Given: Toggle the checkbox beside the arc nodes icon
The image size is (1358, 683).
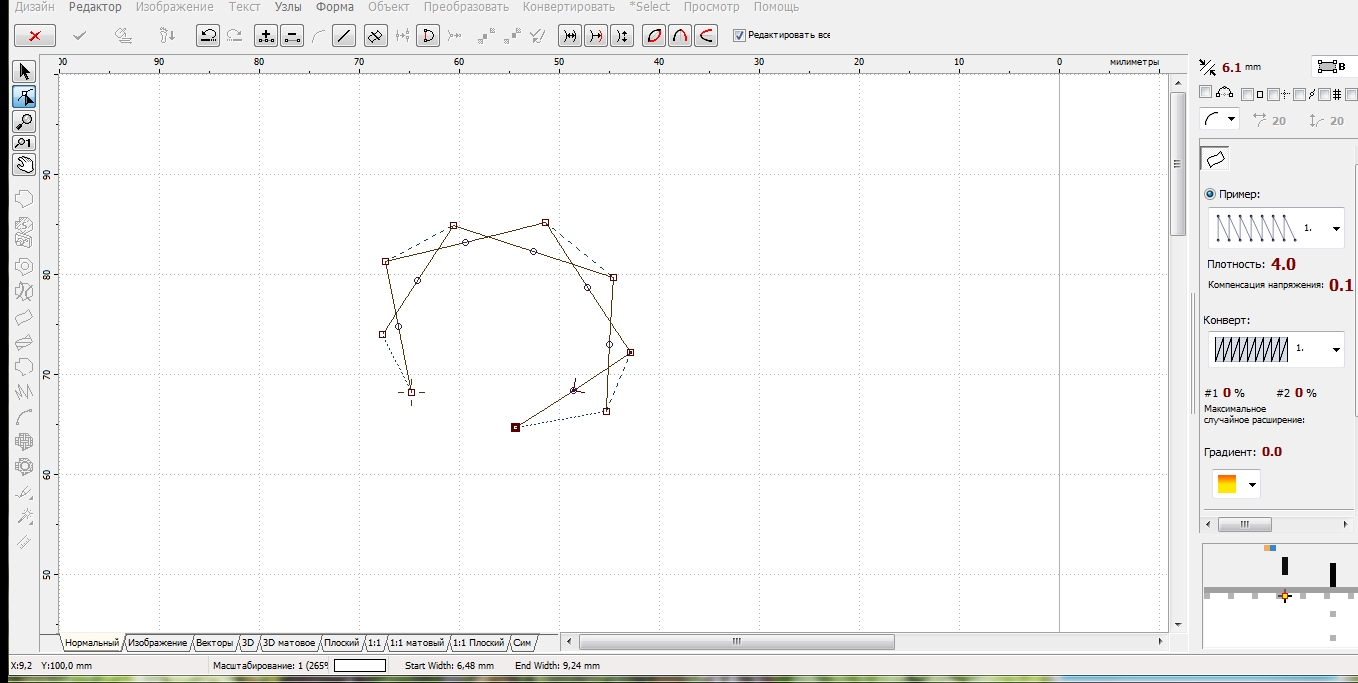Looking at the screenshot, I should click(x=1205, y=91).
